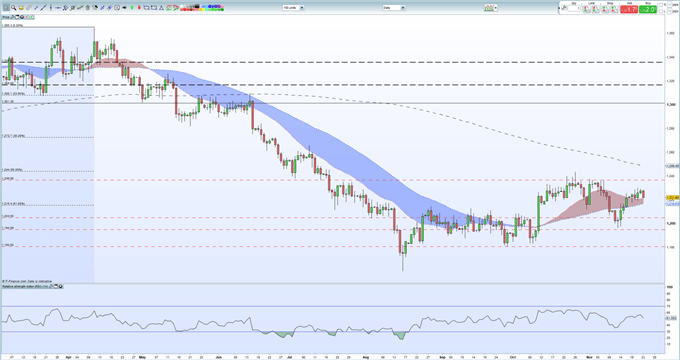Click the red down arrow marker tool
The width and height of the screenshot is (680, 360).
coord(139,7)
